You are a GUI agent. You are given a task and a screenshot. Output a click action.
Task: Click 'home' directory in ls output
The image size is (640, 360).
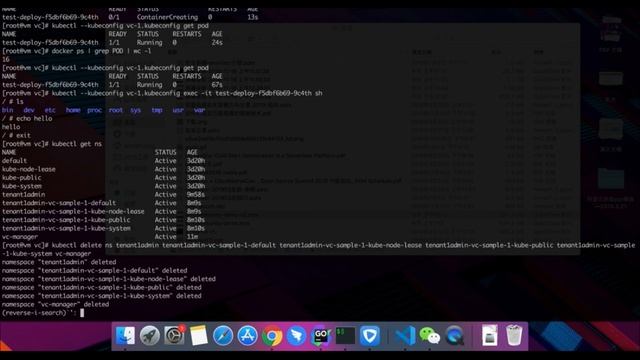[x=73, y=110]
